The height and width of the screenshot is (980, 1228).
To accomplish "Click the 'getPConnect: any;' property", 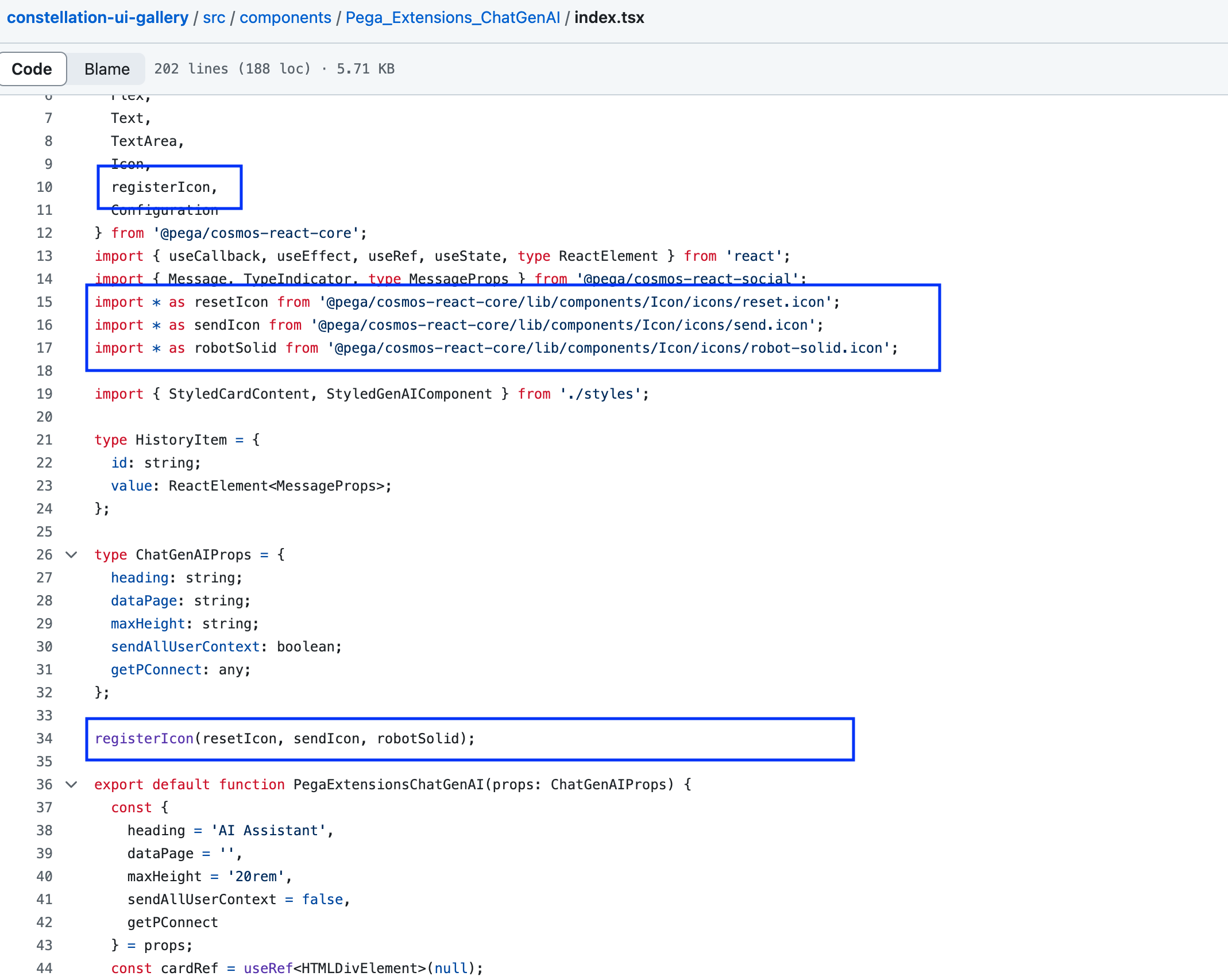I will [181, 670].
